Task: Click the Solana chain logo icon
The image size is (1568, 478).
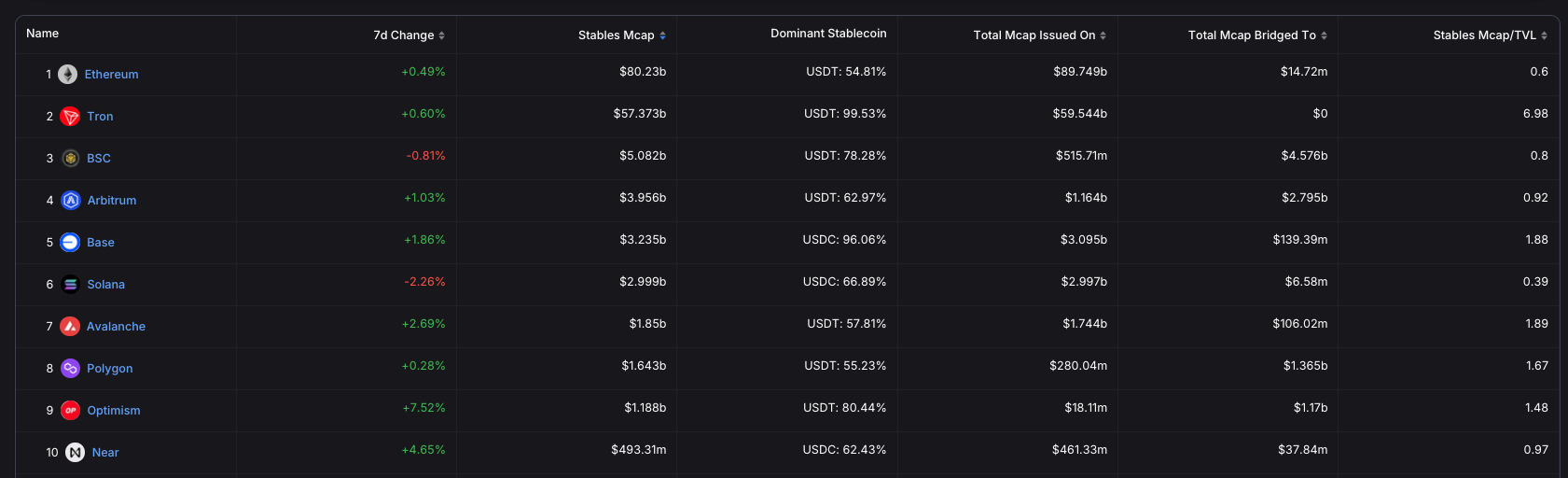Action: [70, 285]
